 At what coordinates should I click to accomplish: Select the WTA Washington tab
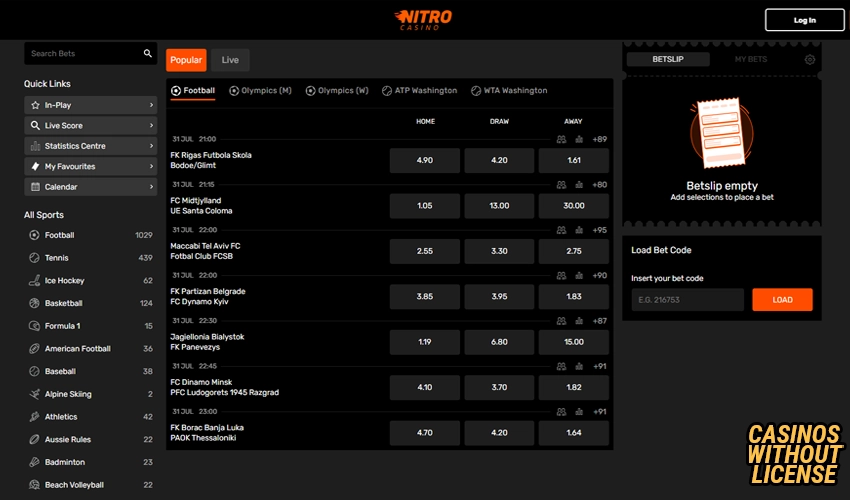point(509,91)
